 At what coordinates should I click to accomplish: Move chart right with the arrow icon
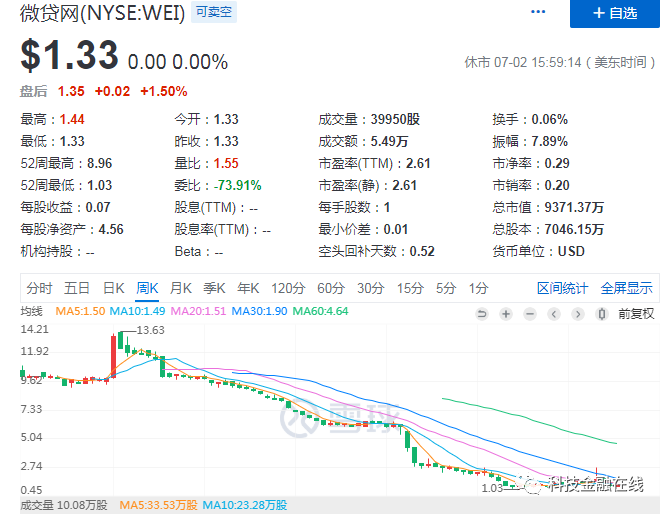tap(578, 314)
